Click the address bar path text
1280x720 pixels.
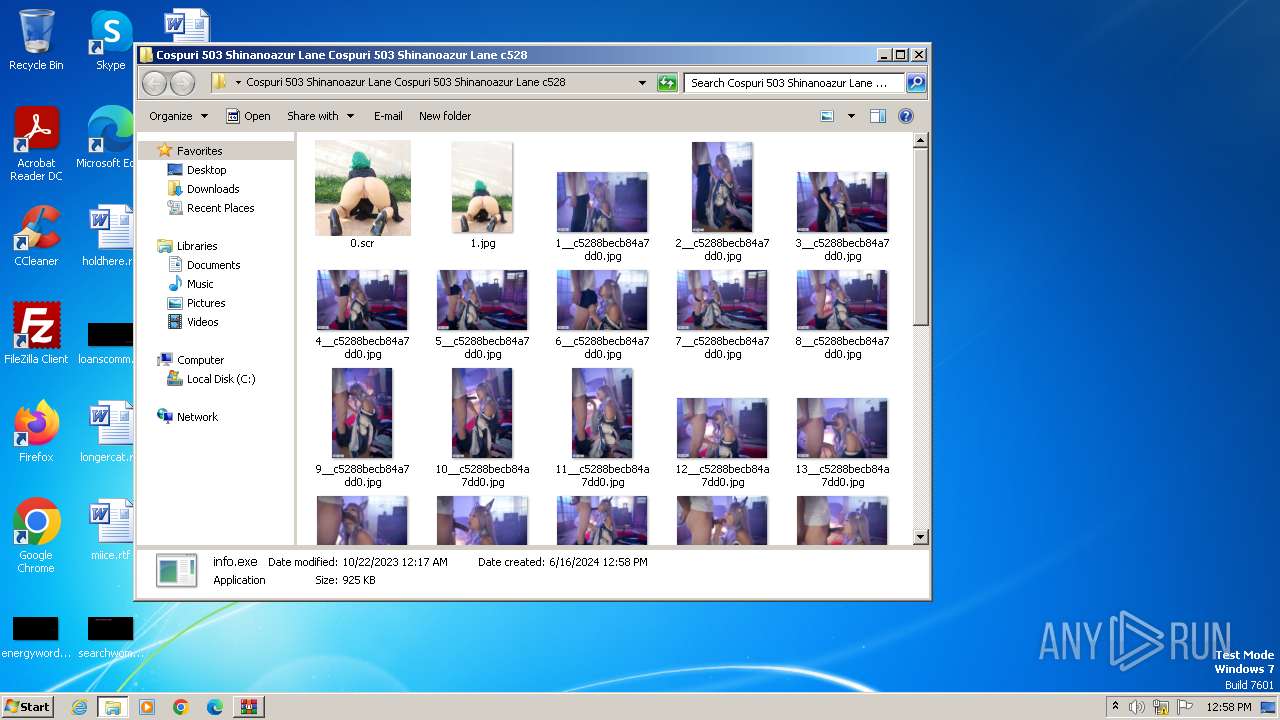405,83
